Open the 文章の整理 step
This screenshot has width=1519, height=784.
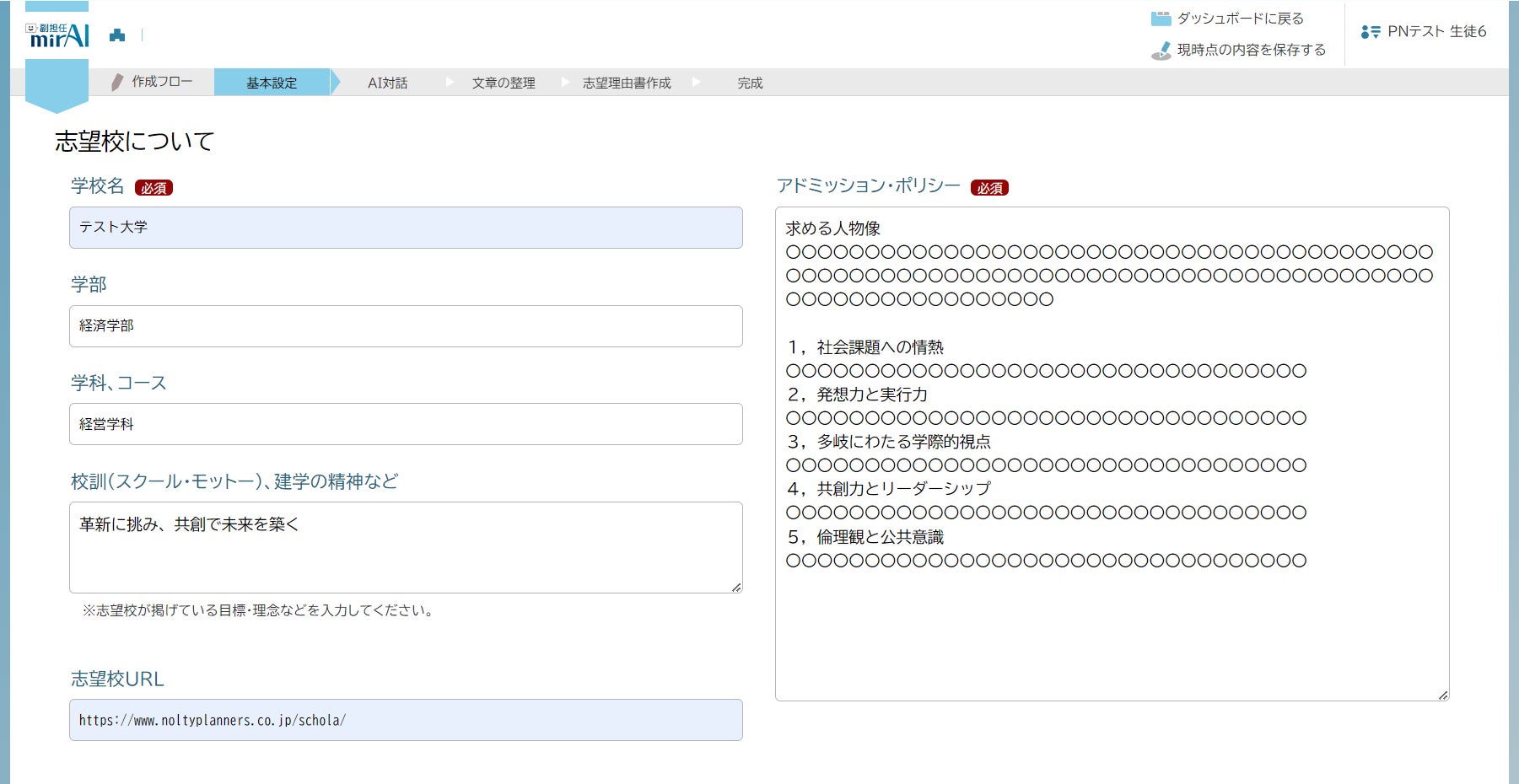504,83
